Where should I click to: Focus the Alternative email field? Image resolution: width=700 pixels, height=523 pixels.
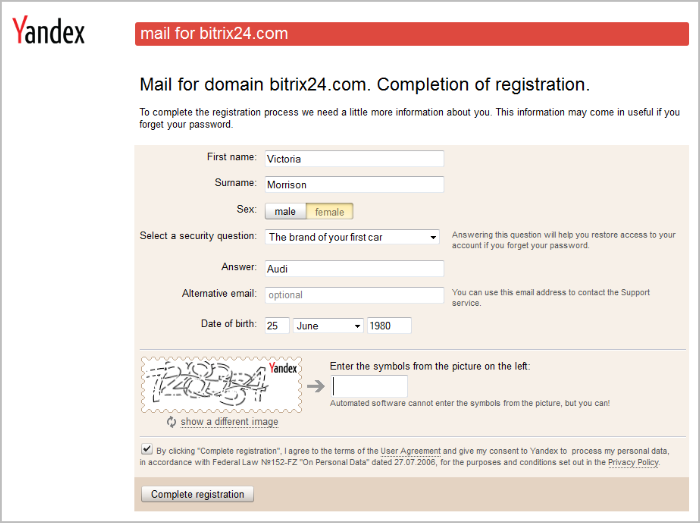click(353, 295)
